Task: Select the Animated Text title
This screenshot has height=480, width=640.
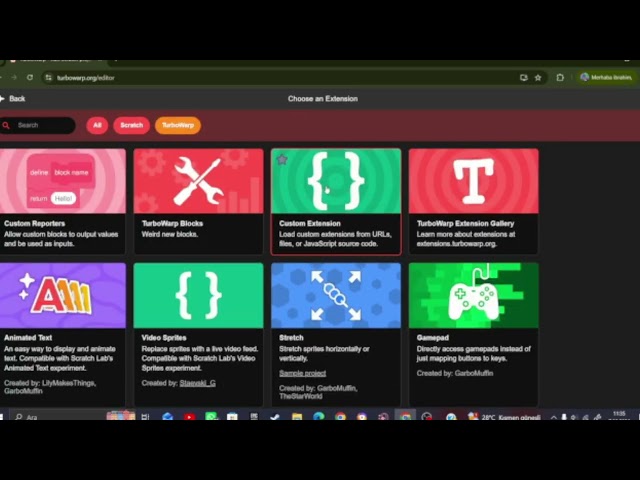Action: [28, 338]
